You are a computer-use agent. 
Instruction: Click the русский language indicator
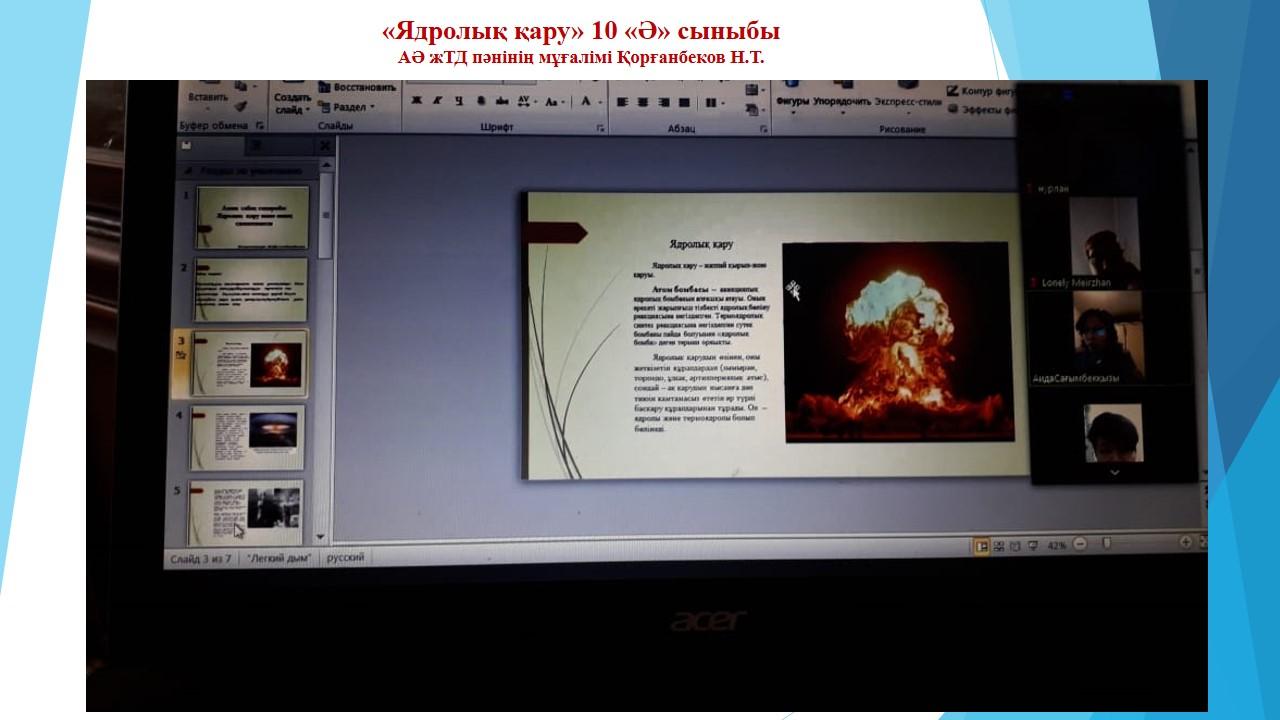tap(345, 557)
